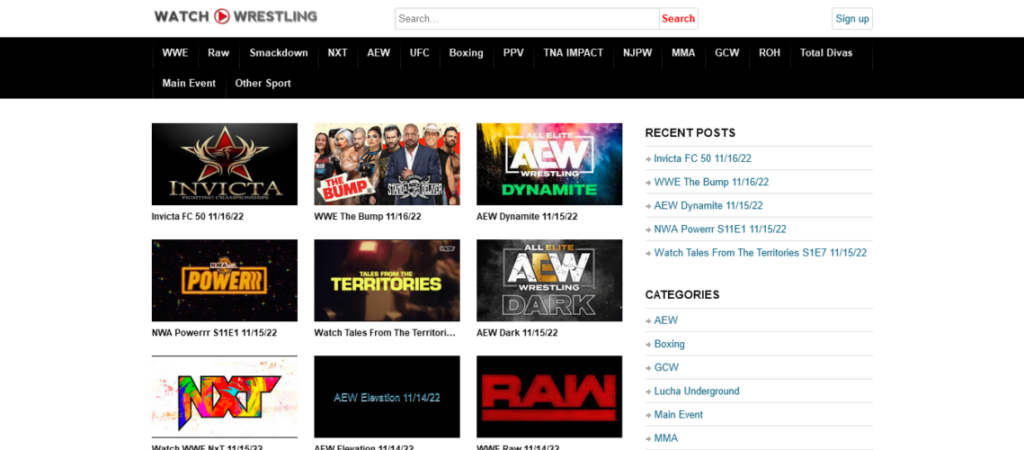Image resolution: width=1024 pixels, height=450 pixels.
Task: Select Boxing in Categories list
Action: click(669, 344)
